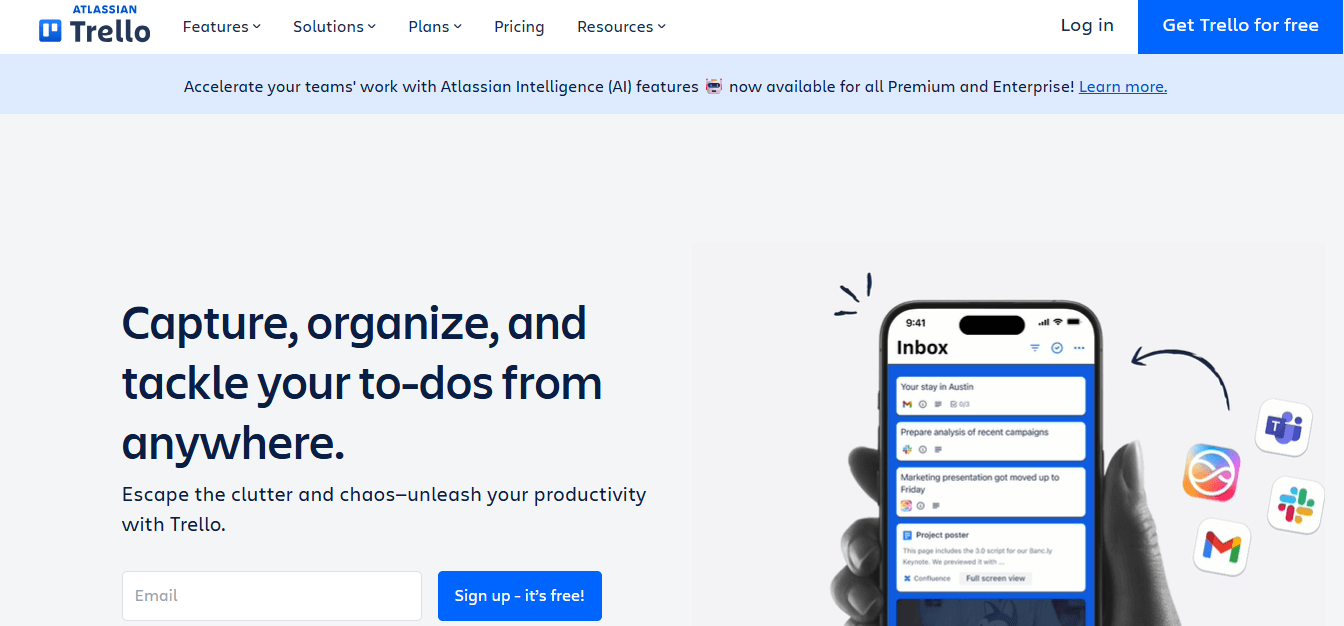
Task: Click the Atlassian Trello logo
Action: tap(95, 26)
